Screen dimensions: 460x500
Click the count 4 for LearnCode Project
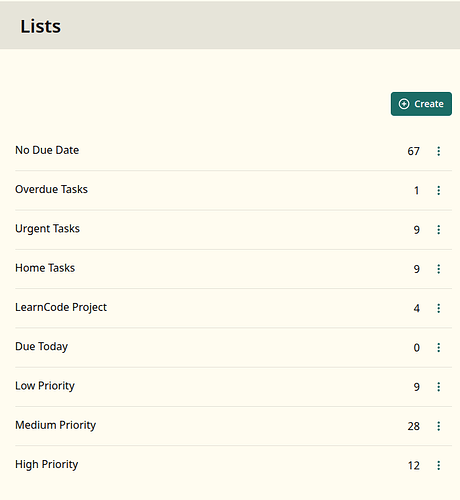[417, 309]
